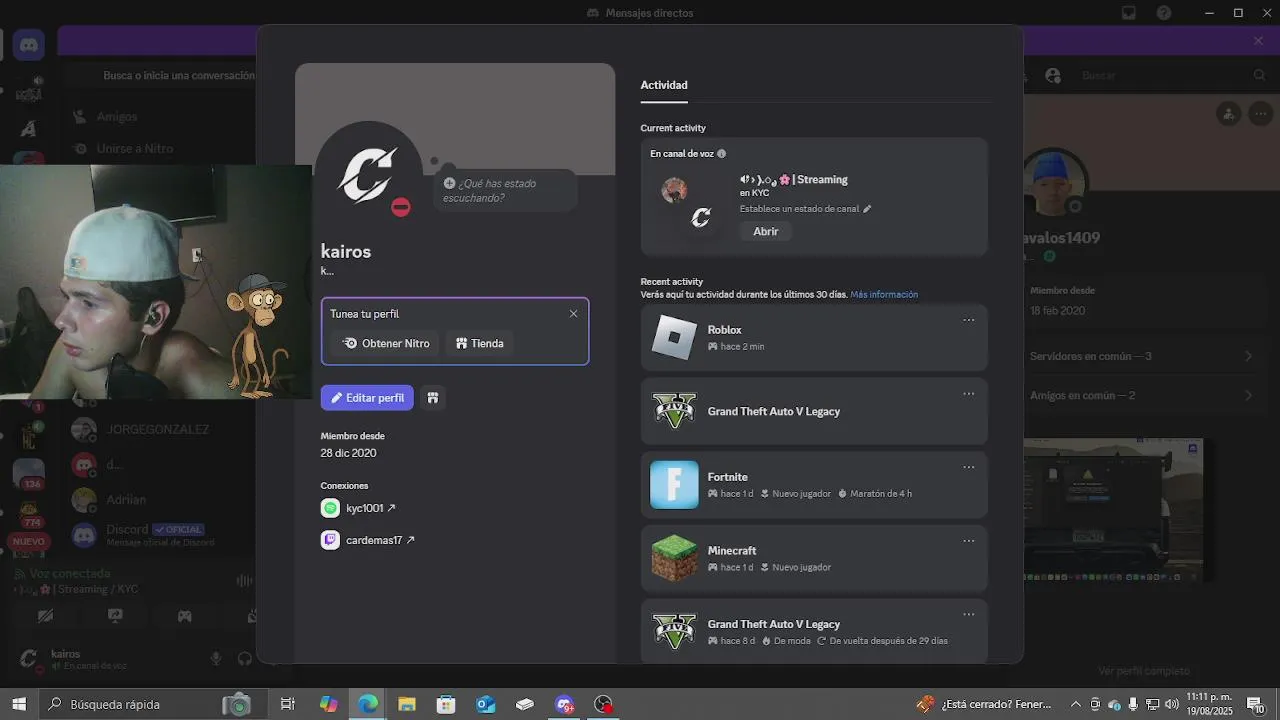
Task: Open the Tienda shop button
Action: [480, 343]
